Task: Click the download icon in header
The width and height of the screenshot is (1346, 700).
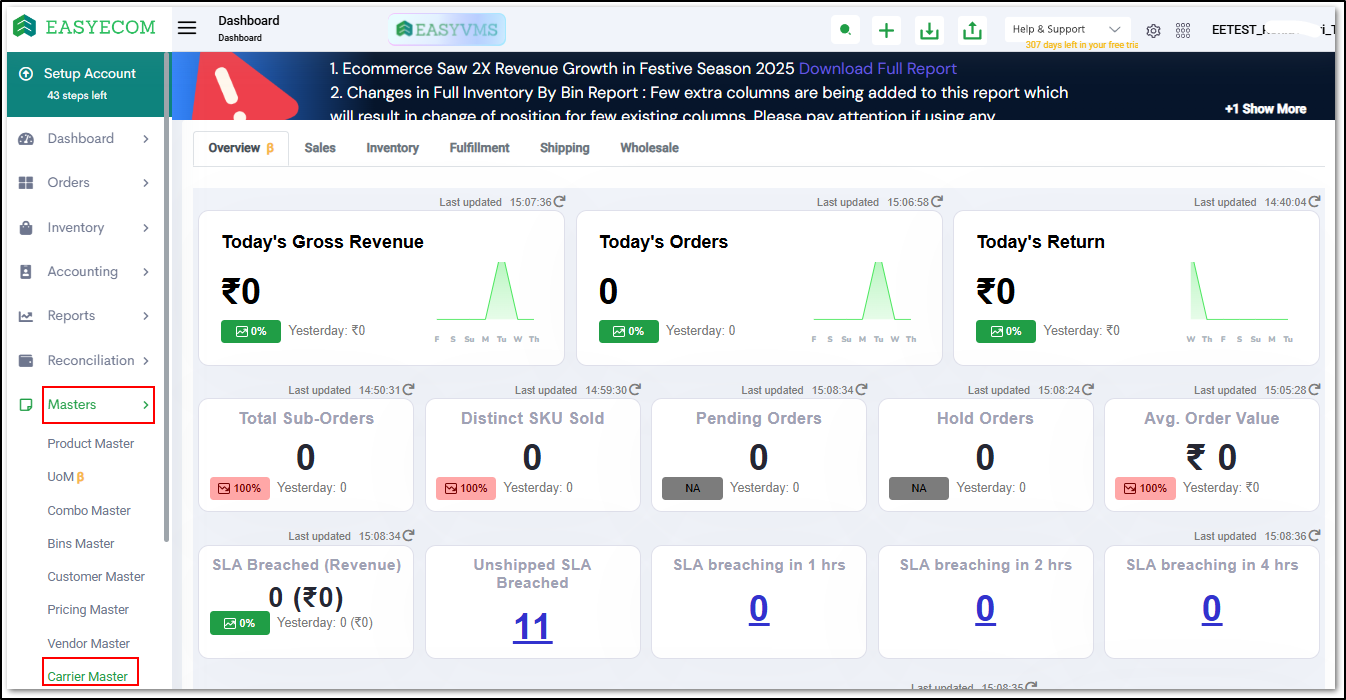Action: click(929, 30)
